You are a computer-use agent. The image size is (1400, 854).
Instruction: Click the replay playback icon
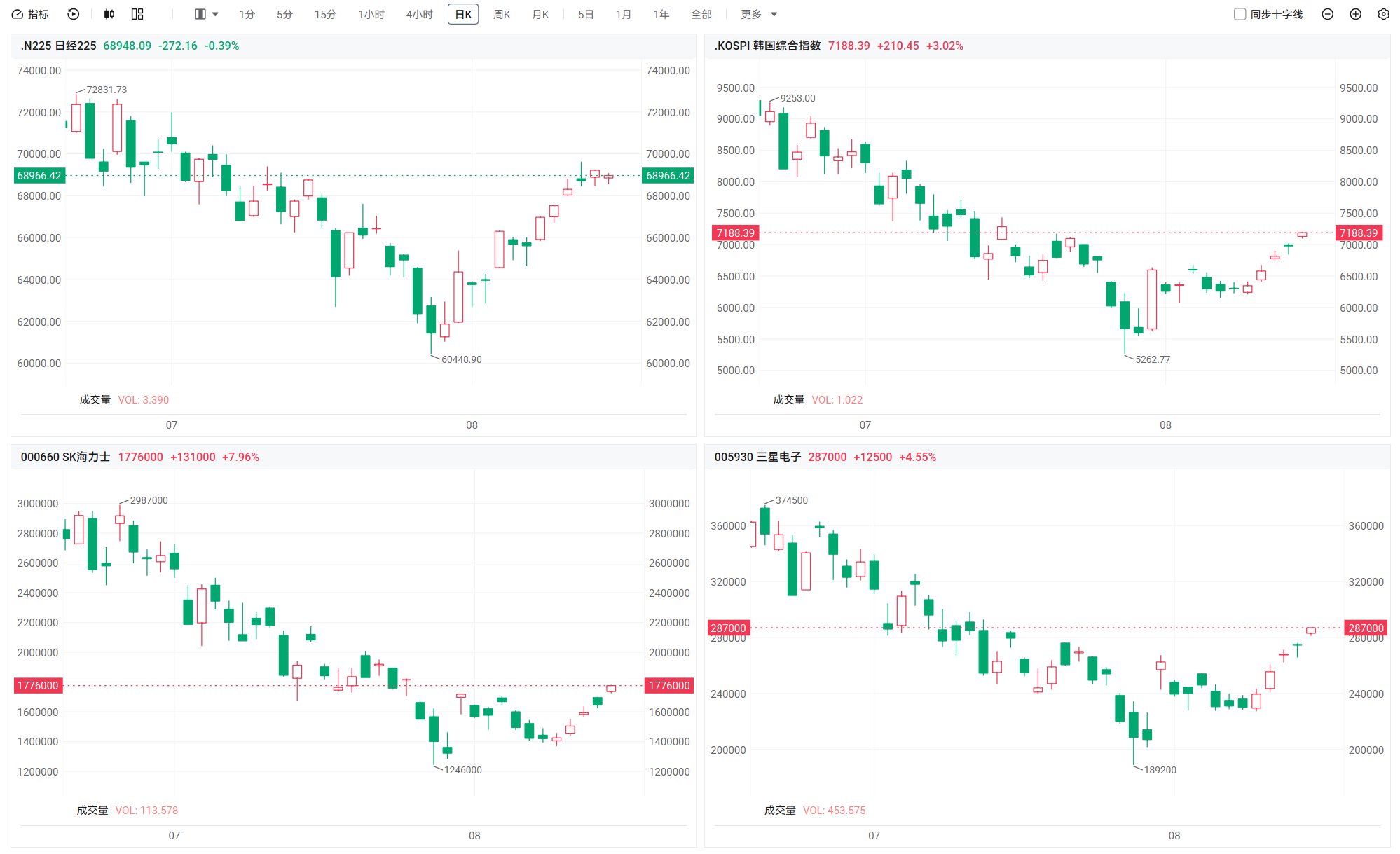74,14
